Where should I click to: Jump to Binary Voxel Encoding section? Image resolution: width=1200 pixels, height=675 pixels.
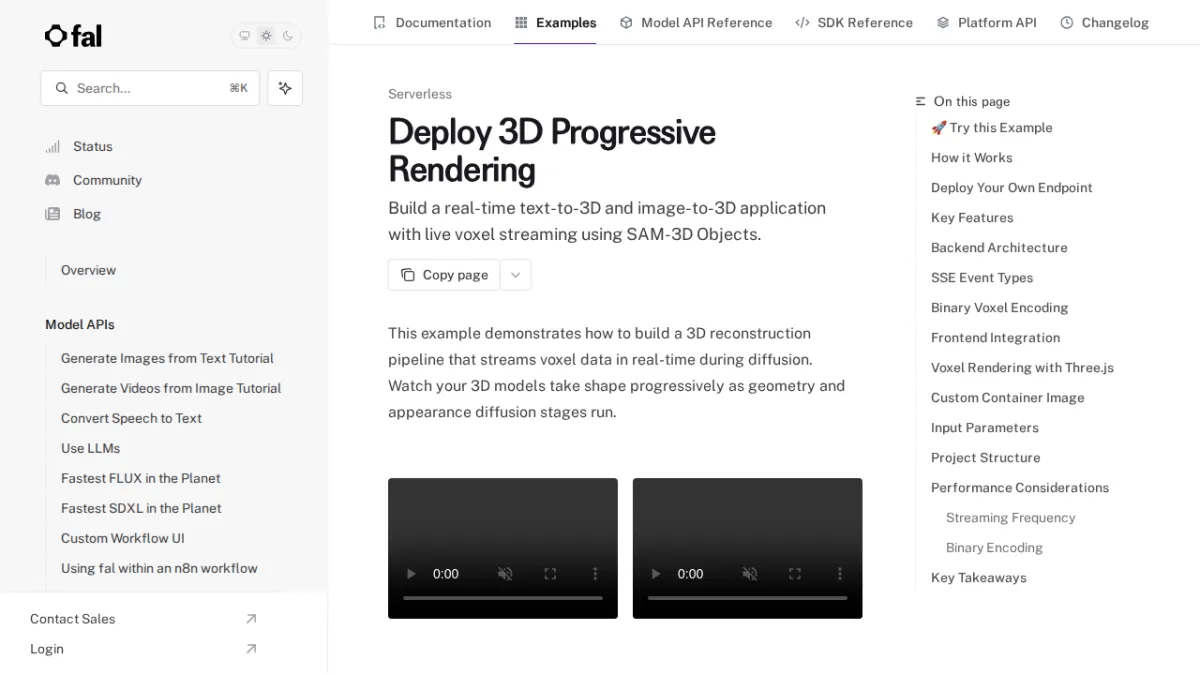click(999, 308)
